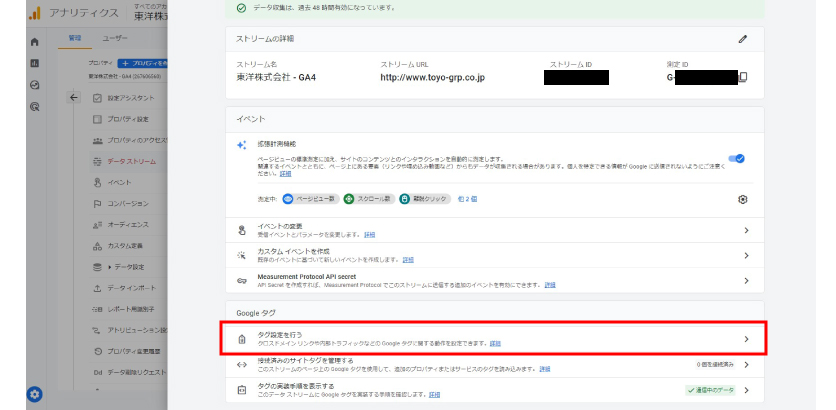Open 詳細 link in Measurement Protocol row
This screenshot has width=836, height=410.
[x=550, y=285]
